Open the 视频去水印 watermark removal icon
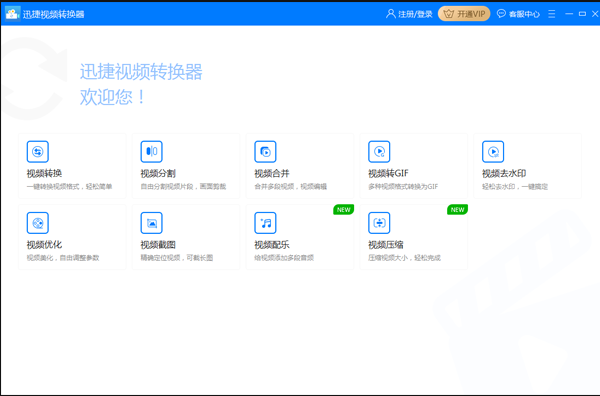 point(493,152)
